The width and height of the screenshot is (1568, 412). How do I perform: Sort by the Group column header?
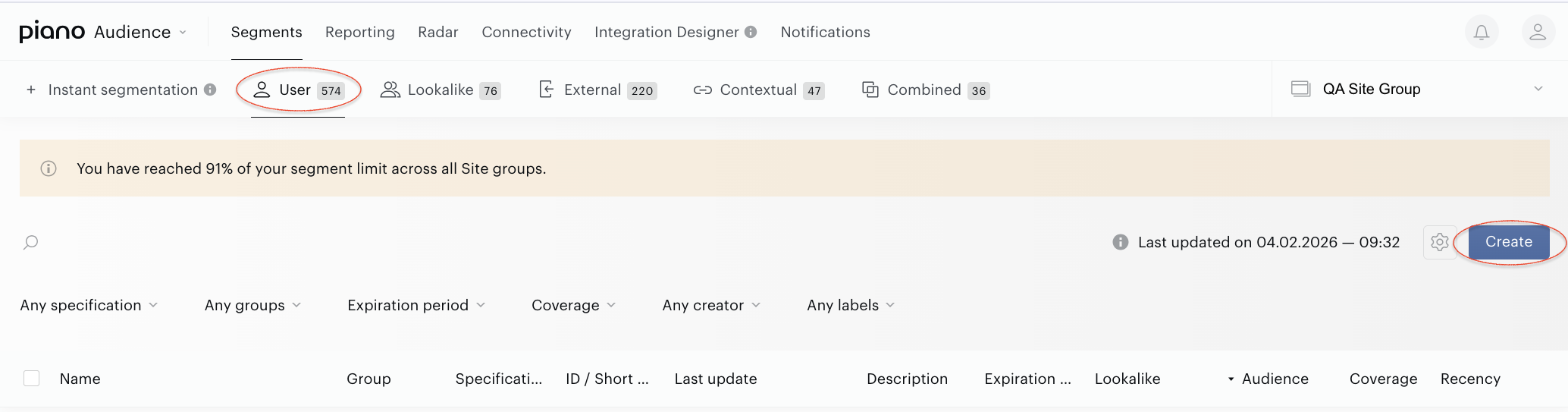(368, 379)
